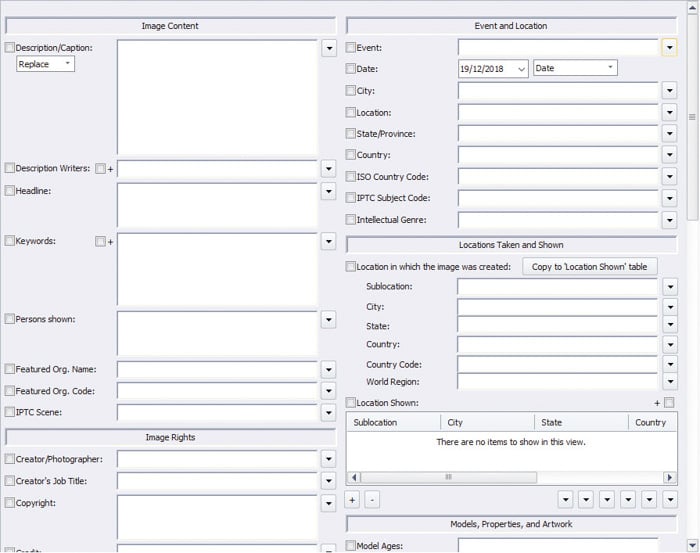
Task: Tick the Creator/Photographer checkbox
Action: pos(9,458)
